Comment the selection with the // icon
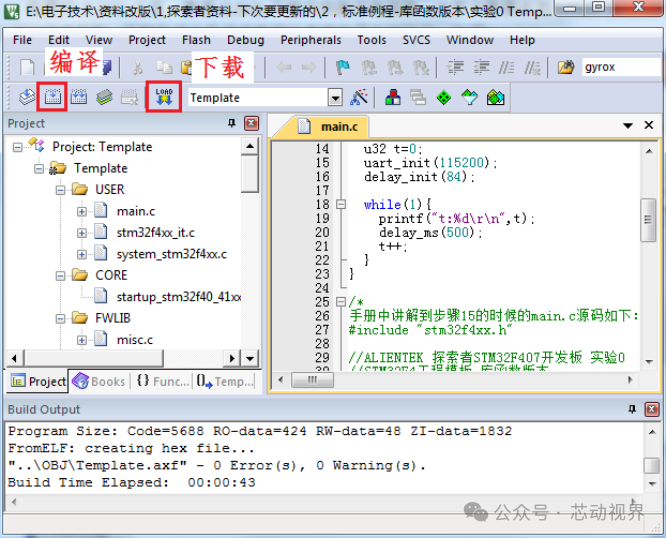666x539 pixels. pos(506,67)
